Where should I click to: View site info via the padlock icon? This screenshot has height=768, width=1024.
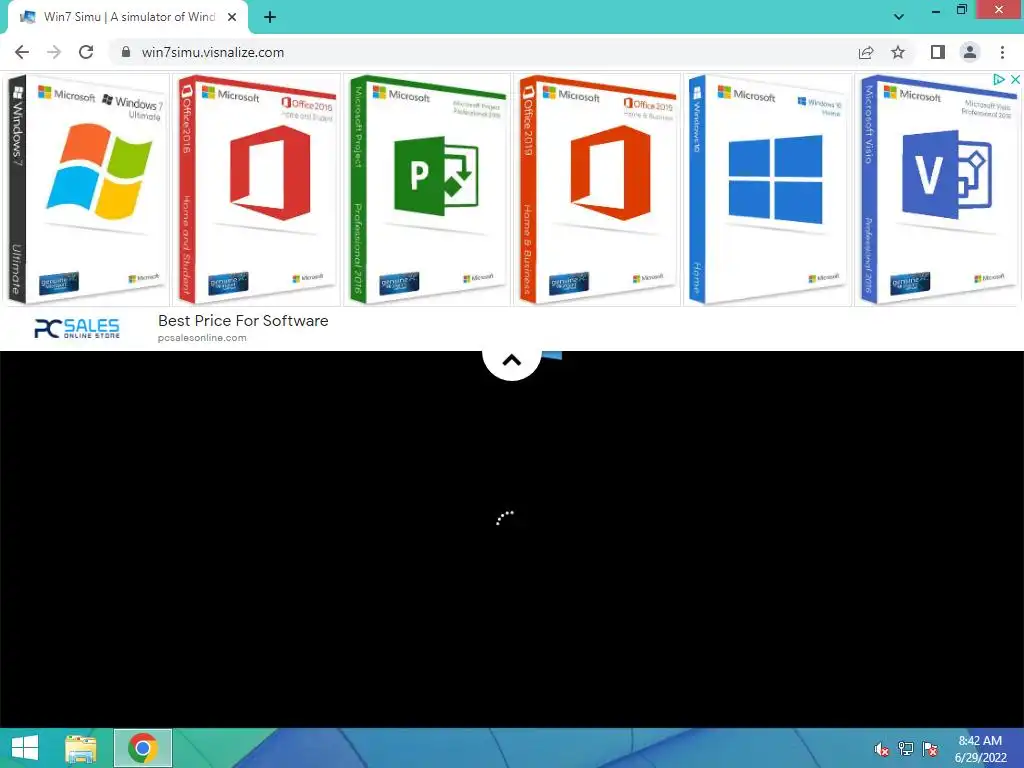click(x=126, y=52)
